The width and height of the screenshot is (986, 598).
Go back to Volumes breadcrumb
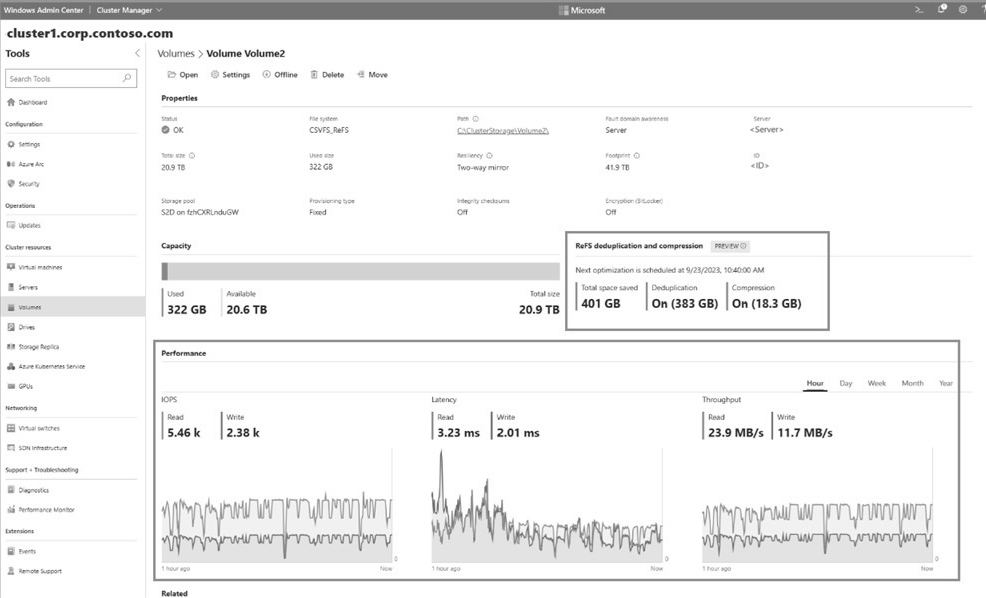pos(175,53)
